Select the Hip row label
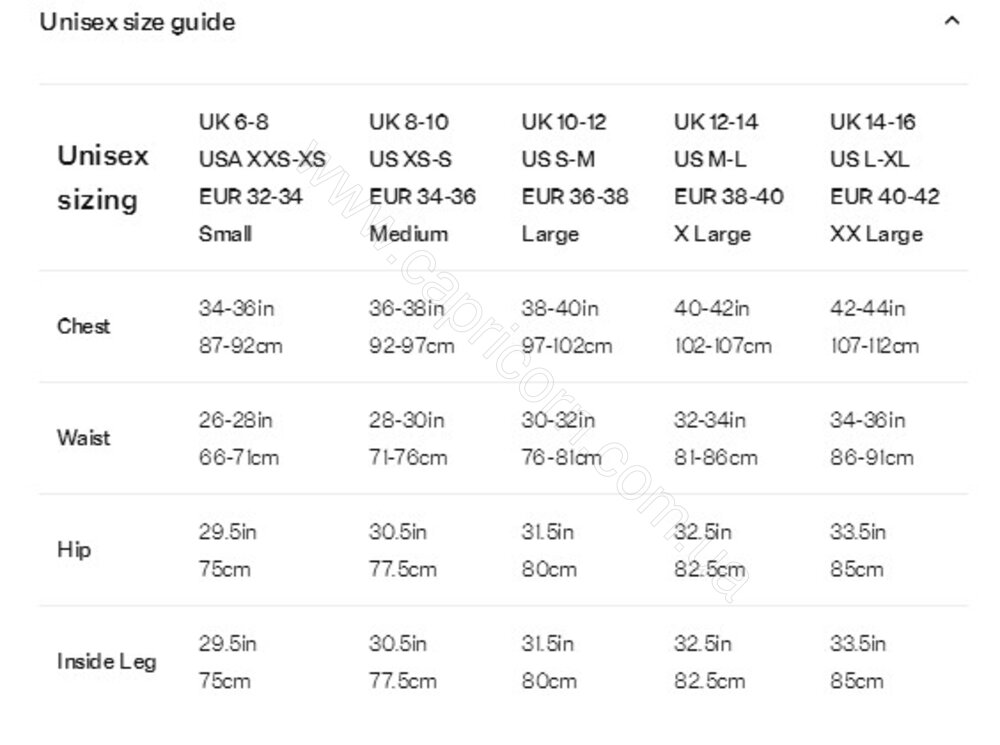The height and width of the screenshot is (745, 1000). [74, 549]
